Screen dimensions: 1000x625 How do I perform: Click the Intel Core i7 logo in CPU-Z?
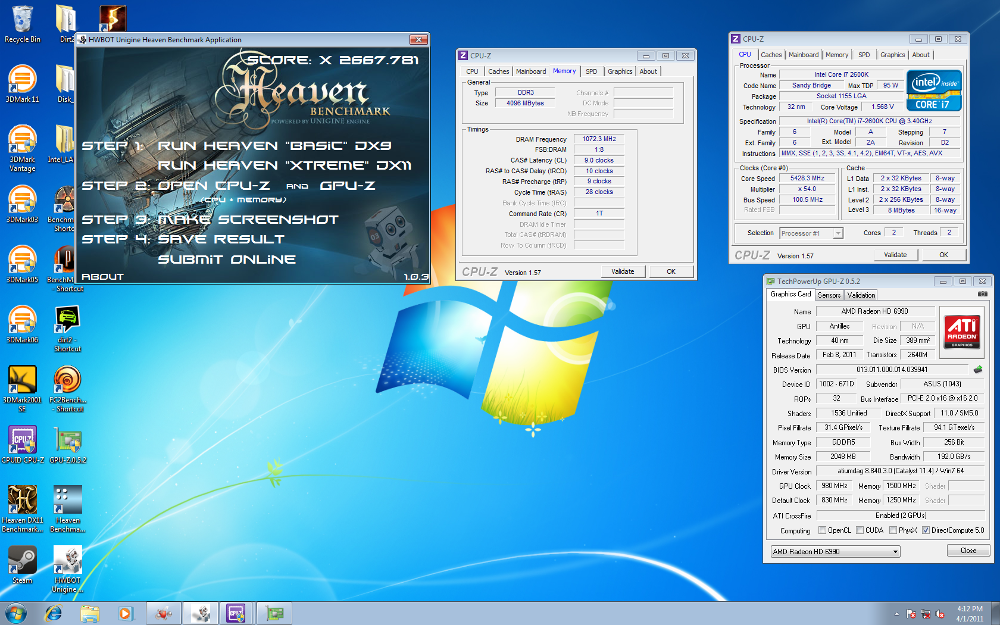tap(934, 91)
